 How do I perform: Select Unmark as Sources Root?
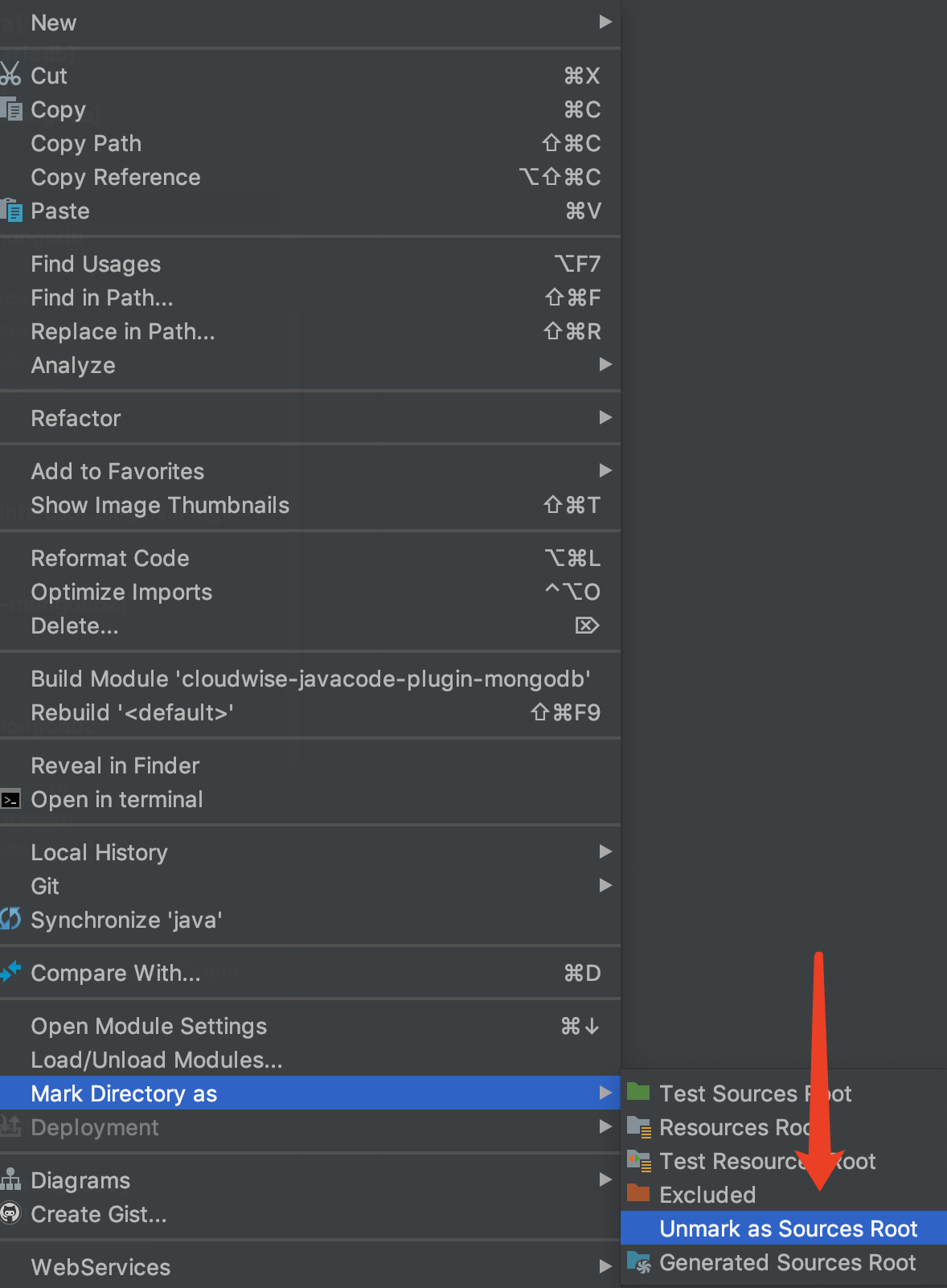[x=788, y=1229]
